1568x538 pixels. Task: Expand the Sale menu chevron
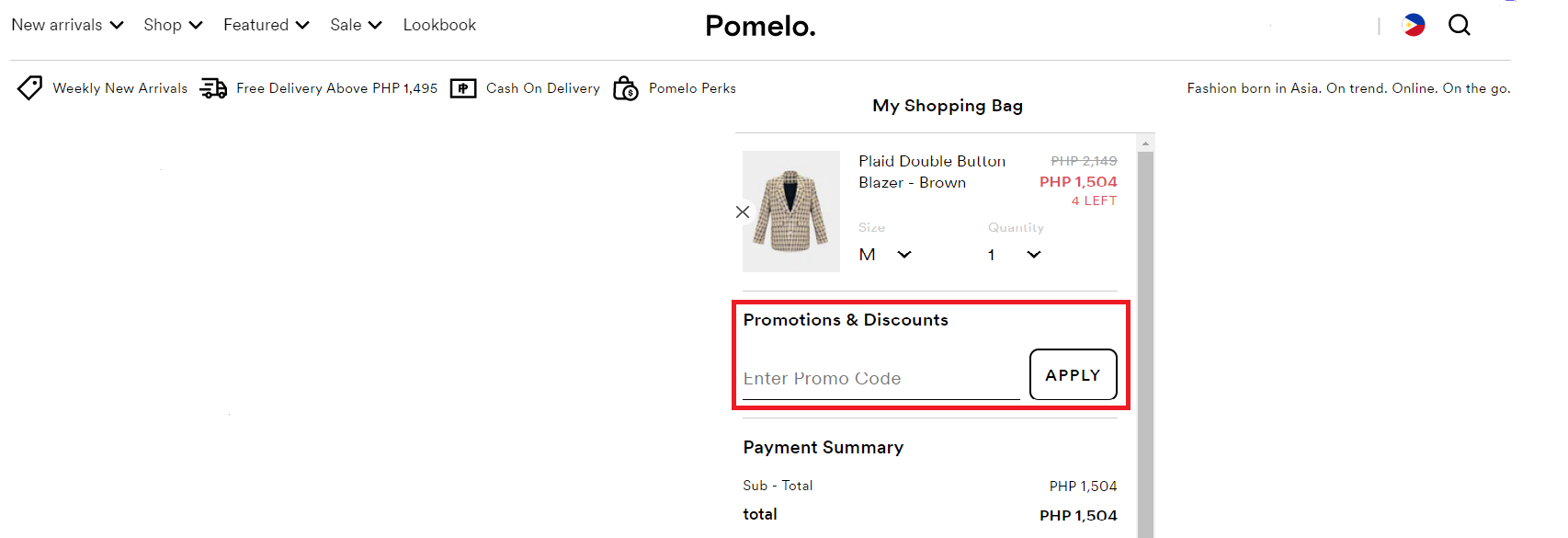coord(377,25)
